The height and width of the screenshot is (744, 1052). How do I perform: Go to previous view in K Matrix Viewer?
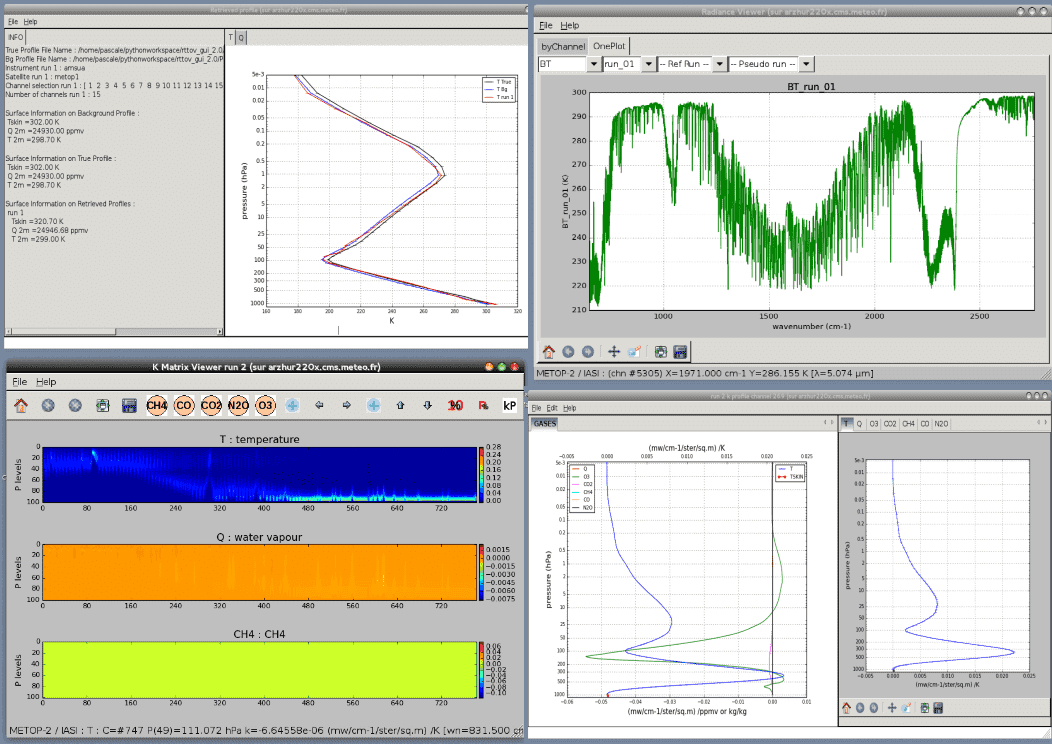(48, 405)
